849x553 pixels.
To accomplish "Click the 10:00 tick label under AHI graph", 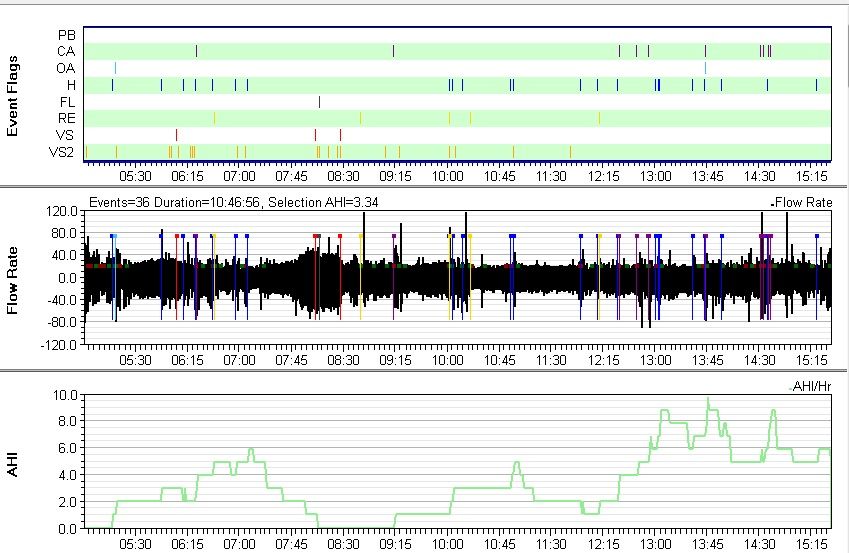I will [447, 544].
